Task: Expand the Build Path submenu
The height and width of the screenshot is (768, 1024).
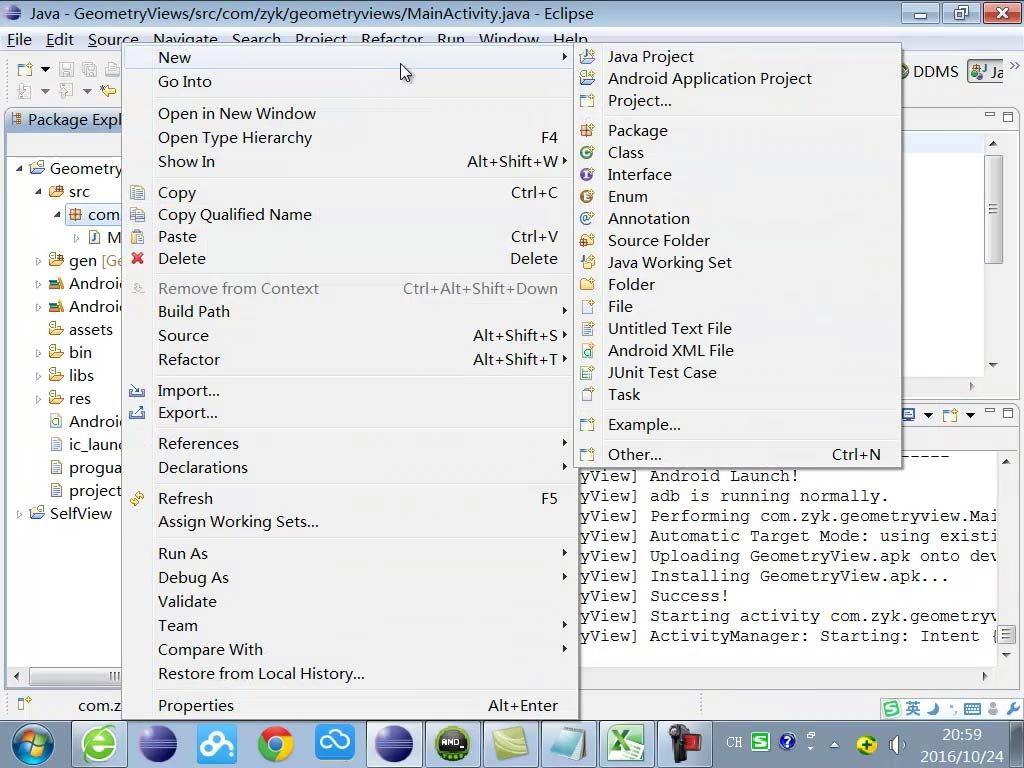Action: pyautogui.click(x=564, y=311)
